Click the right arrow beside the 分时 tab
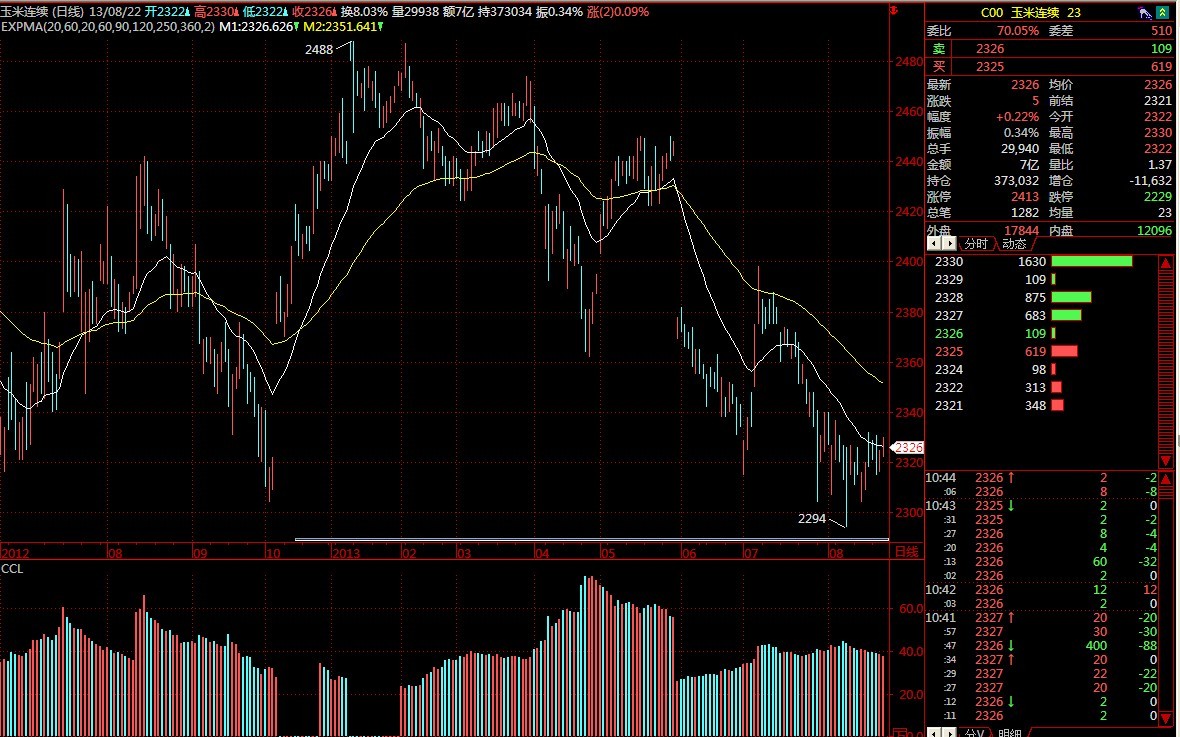The width and height of the screenshot is (1180, 737). point(949,244)
